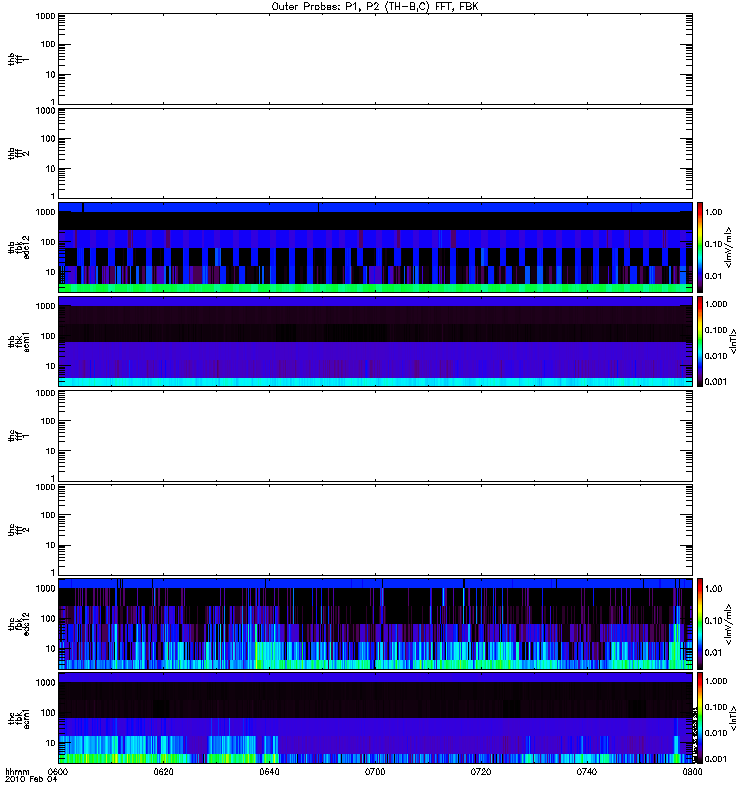Click the plot title "Outer Probes: P1, P2 (TH-B,C) FFT, FBK"
This screenshot has height=800, width=750.
click(374, 7)
